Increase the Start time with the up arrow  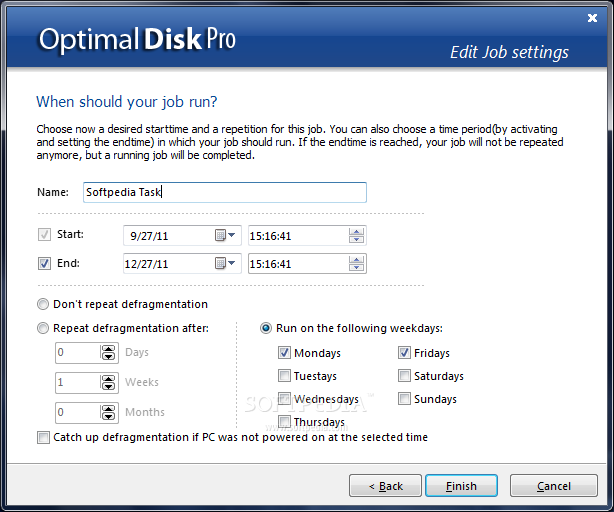(356, 232)
